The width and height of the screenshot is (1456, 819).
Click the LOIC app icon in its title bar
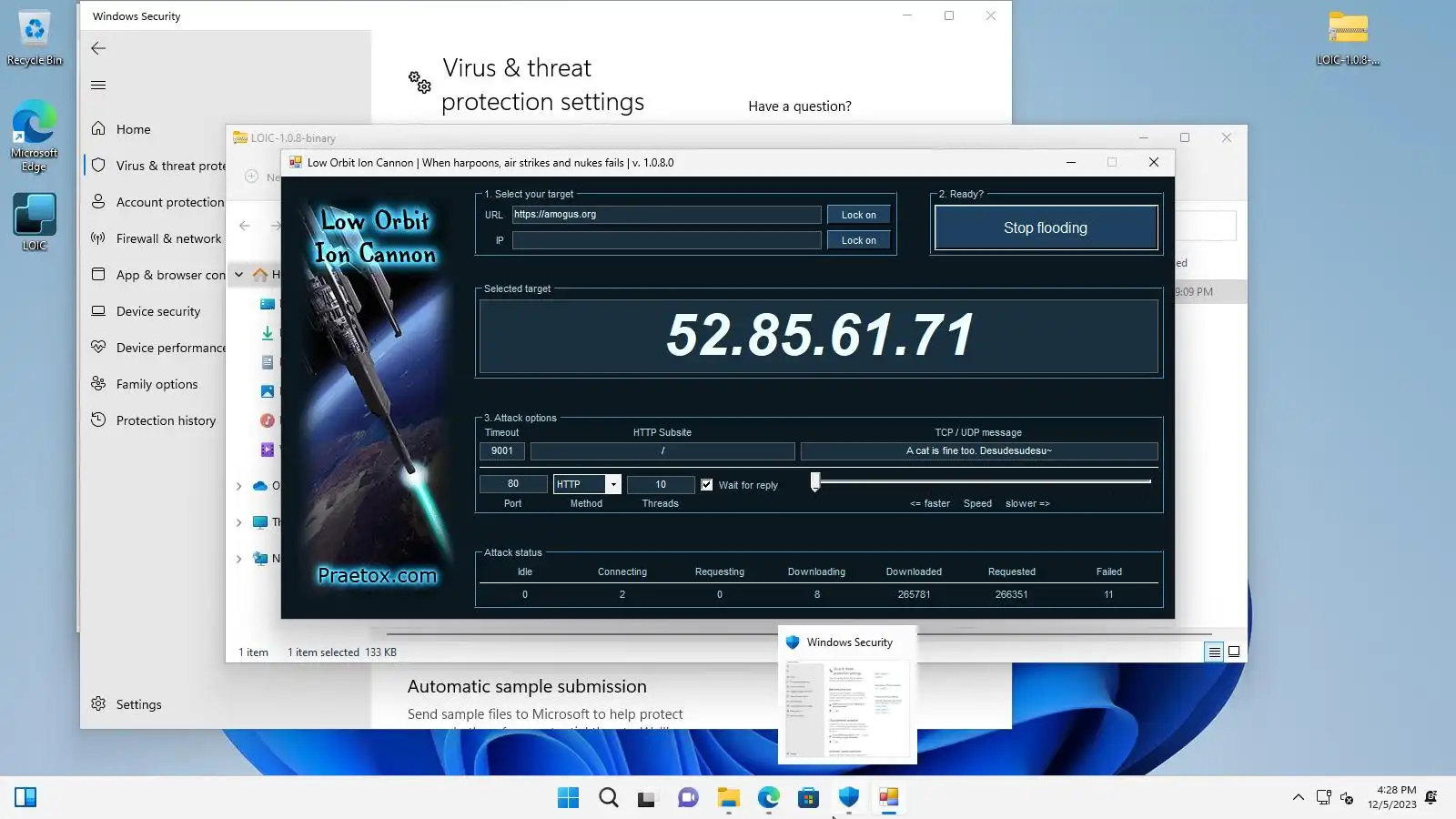tap(295, 163)
